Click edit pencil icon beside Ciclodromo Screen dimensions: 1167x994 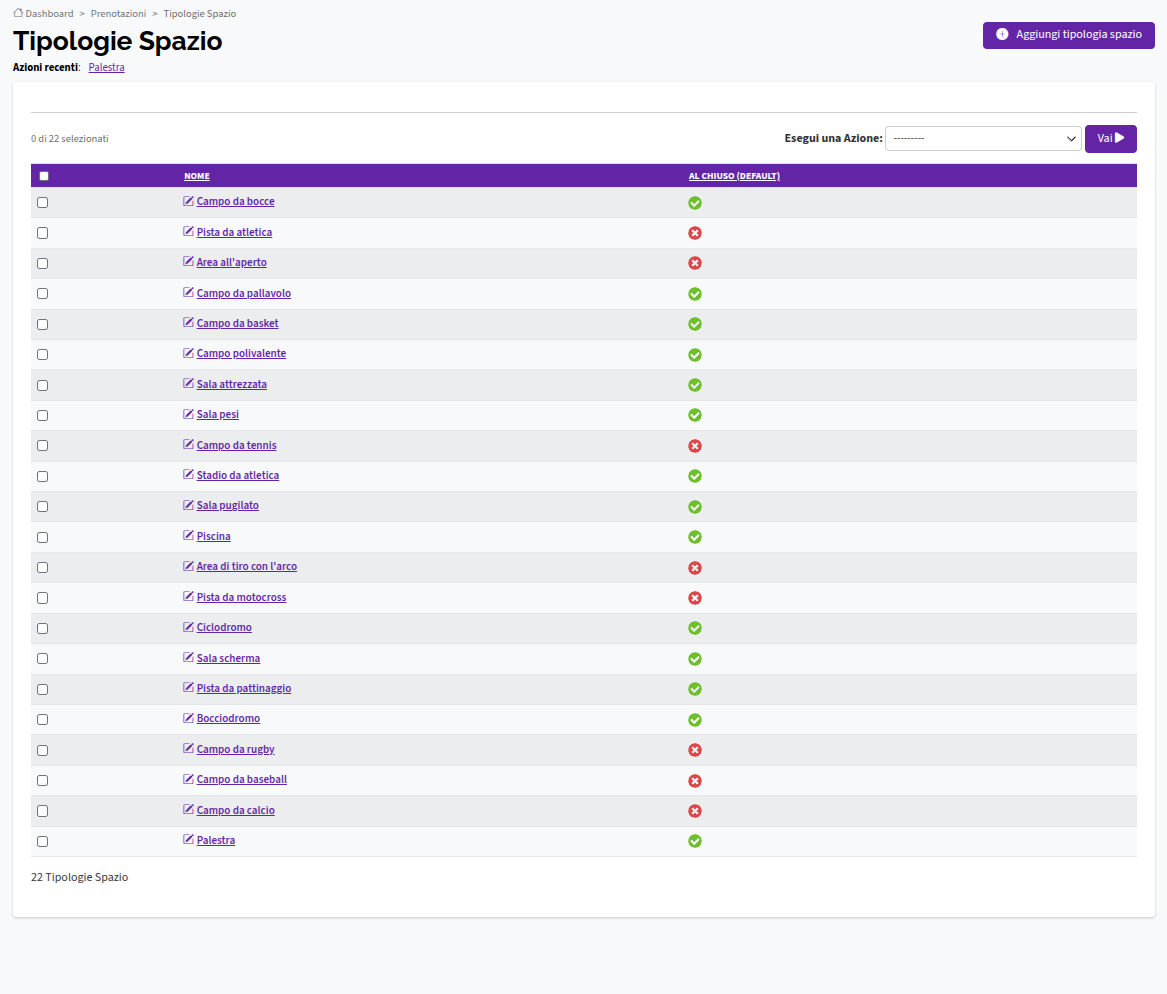(188, 627)
